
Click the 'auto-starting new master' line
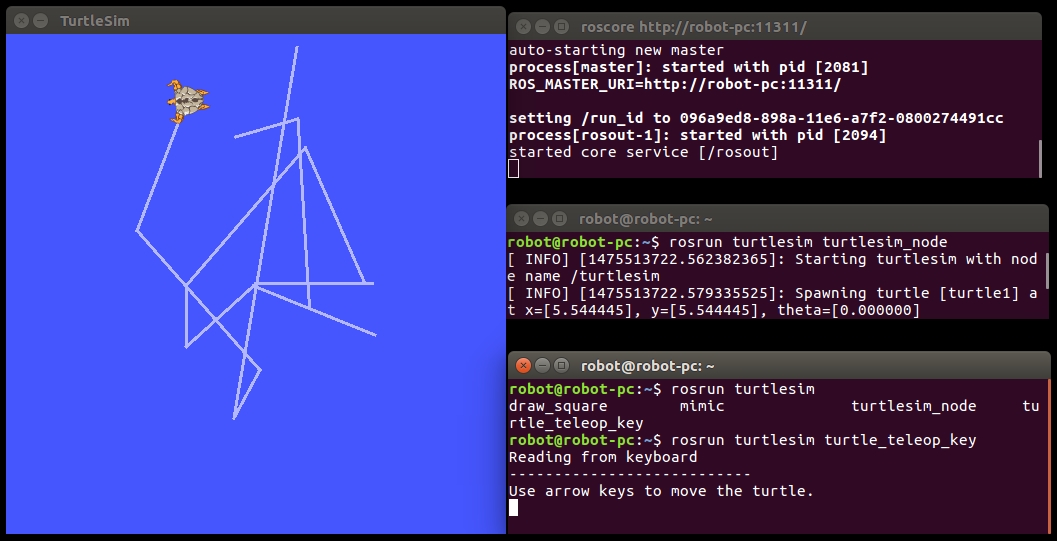point(616,50)
